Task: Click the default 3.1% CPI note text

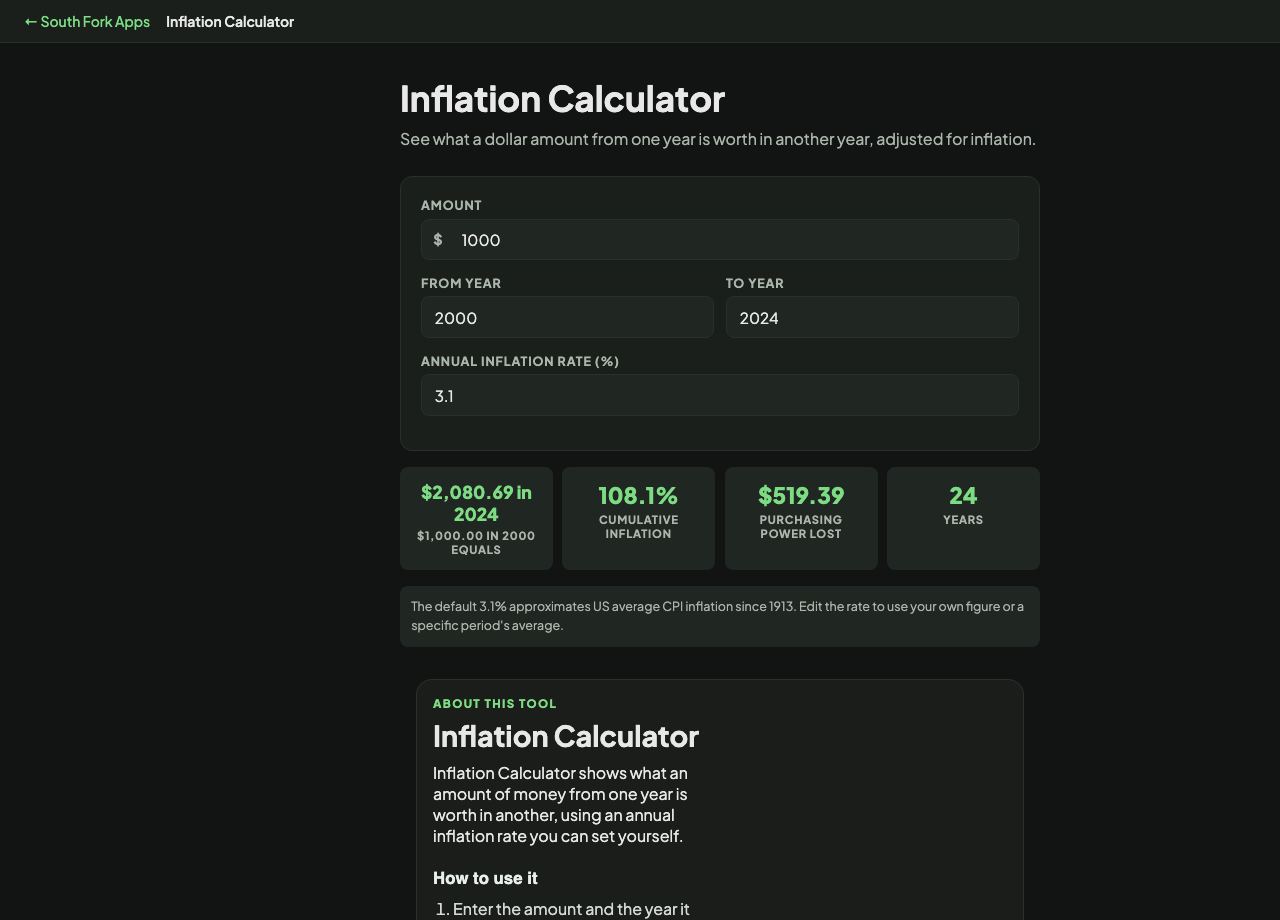Action: (x=720, y=616)
